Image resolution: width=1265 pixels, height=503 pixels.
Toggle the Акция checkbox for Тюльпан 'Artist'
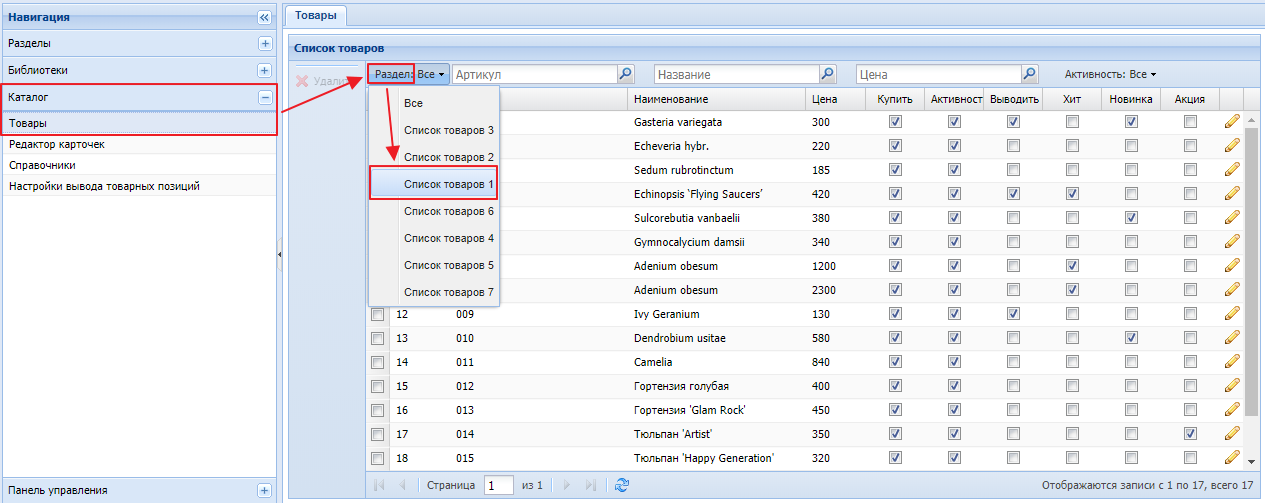1190,434
